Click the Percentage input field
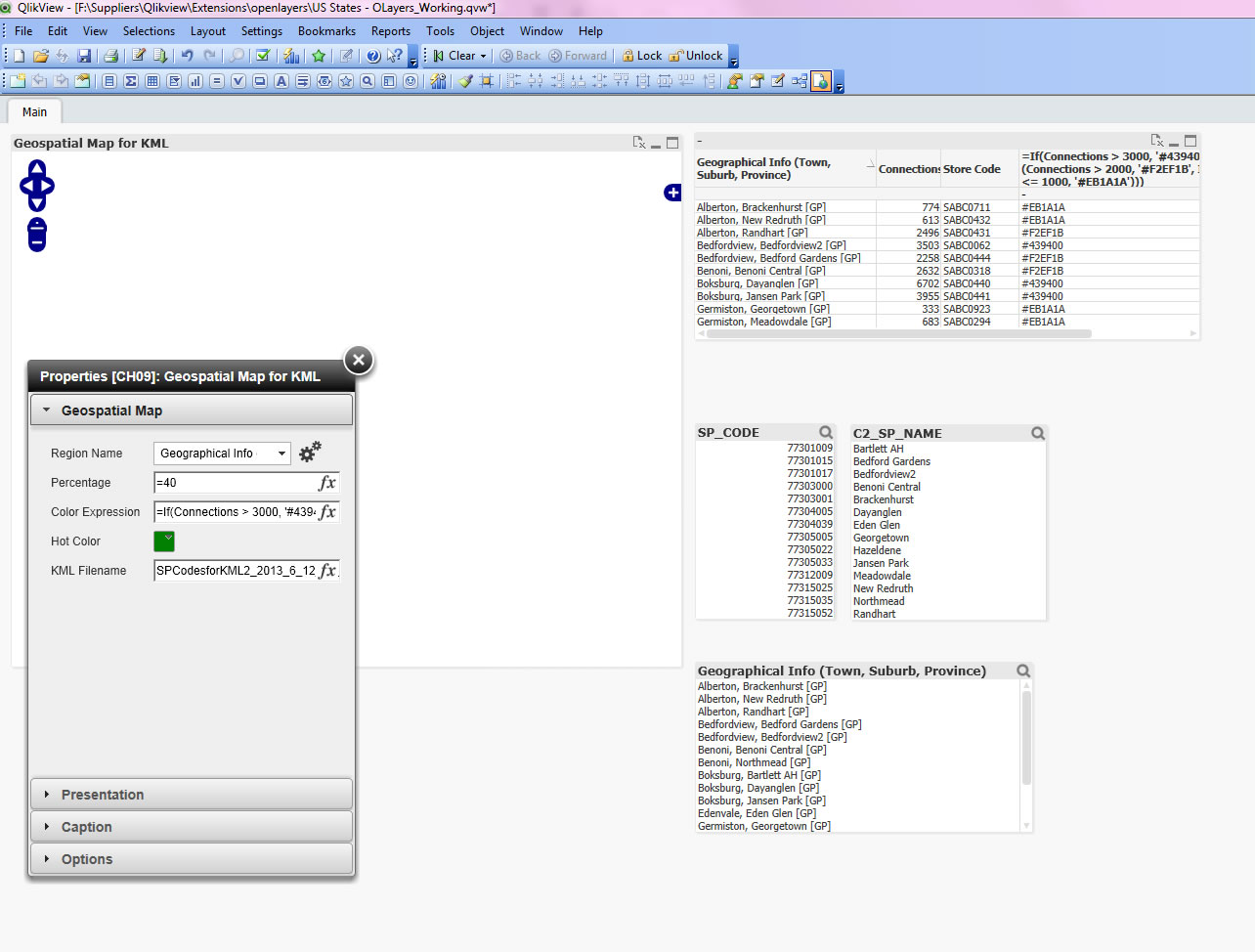The height and width of the screenshot is (952, 1255). 236,483
